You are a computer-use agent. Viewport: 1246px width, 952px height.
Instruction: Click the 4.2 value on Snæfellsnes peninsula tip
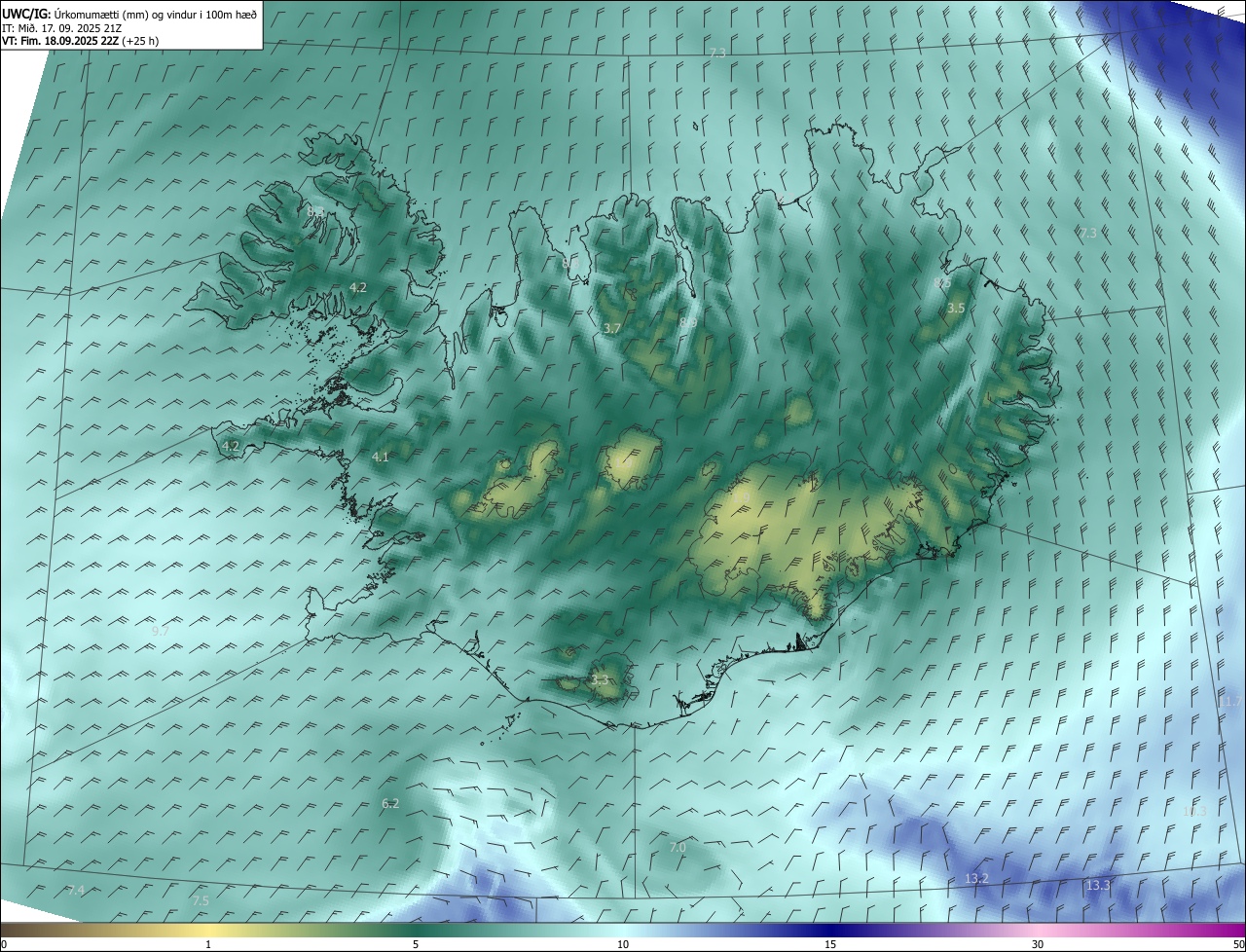point(231,446)
